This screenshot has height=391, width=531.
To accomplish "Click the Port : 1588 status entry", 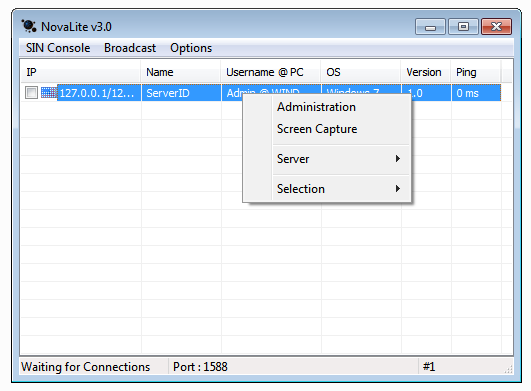I will coord(200,367).
